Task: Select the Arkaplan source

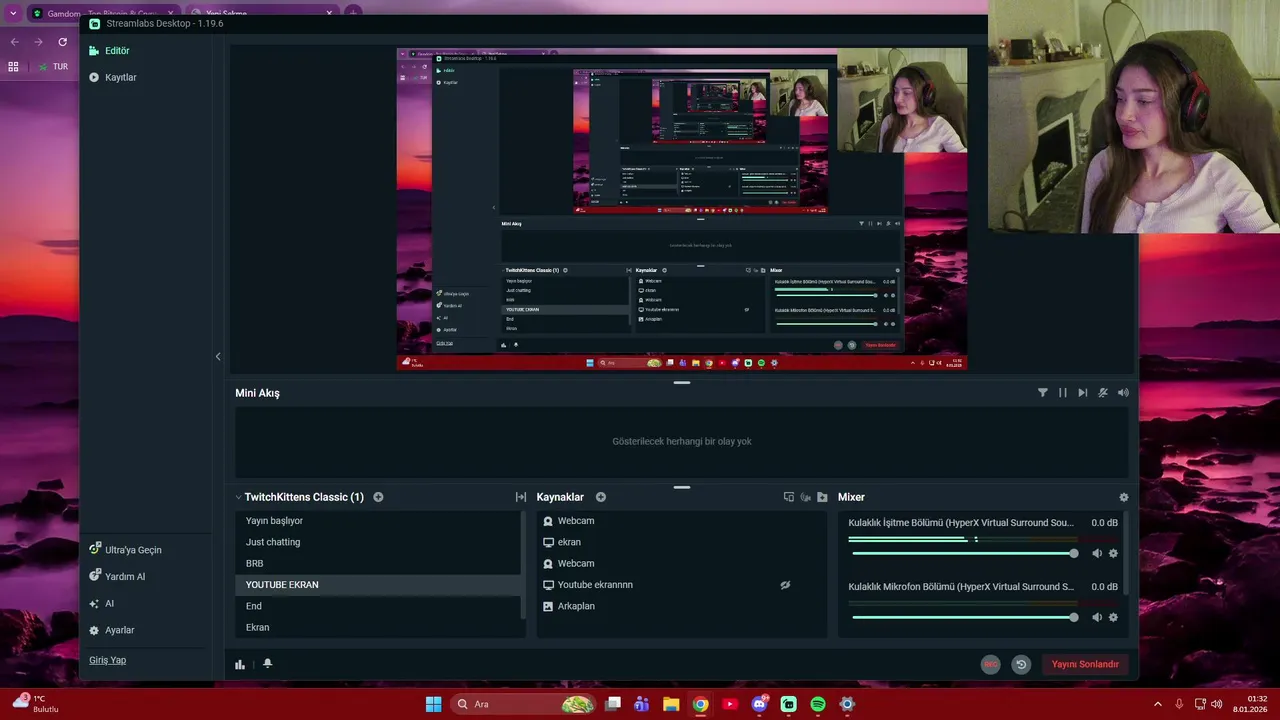Action: pos(682,606)
